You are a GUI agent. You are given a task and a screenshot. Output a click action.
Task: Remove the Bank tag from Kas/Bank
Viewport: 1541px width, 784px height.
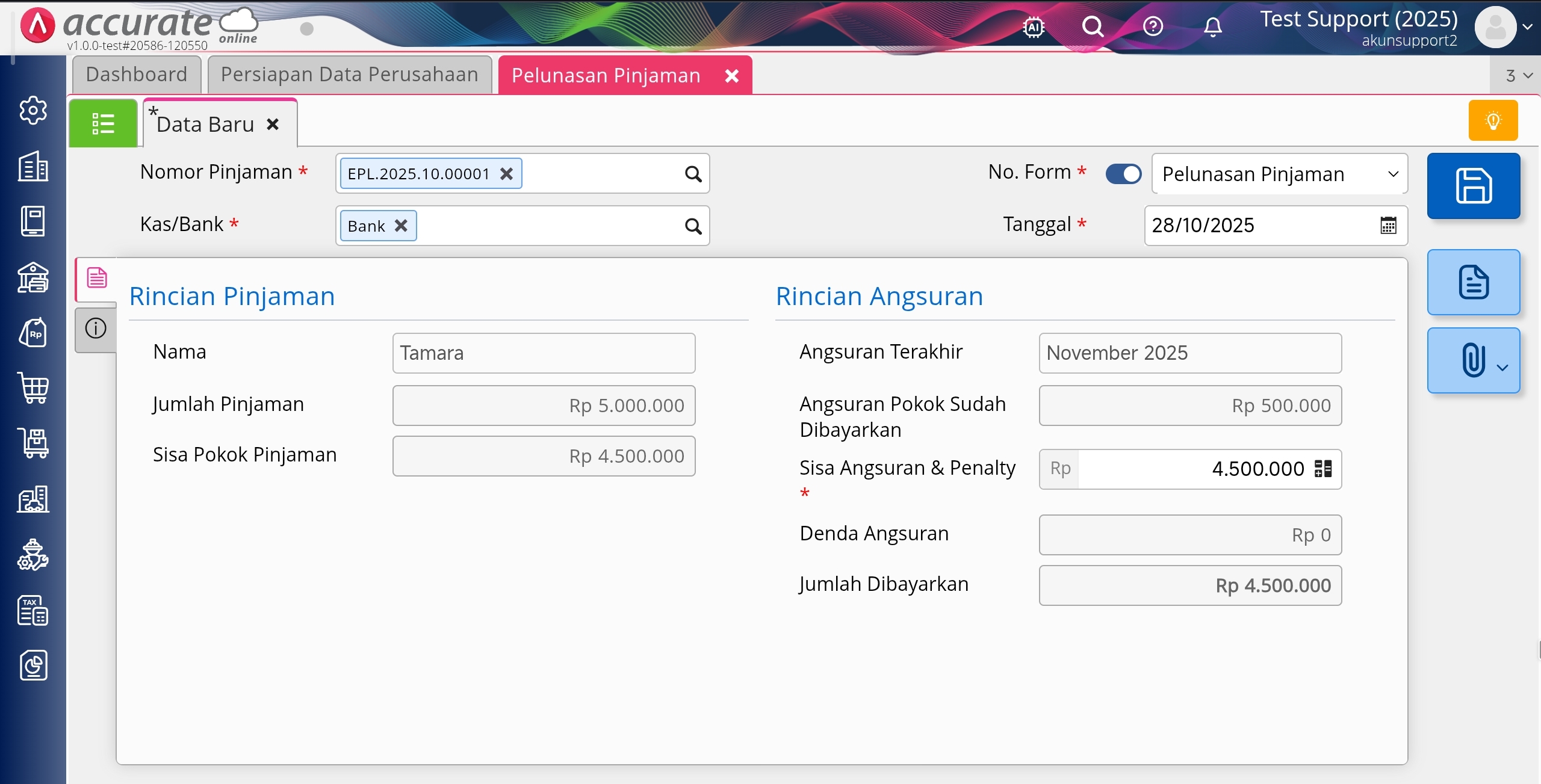point(401,226)
